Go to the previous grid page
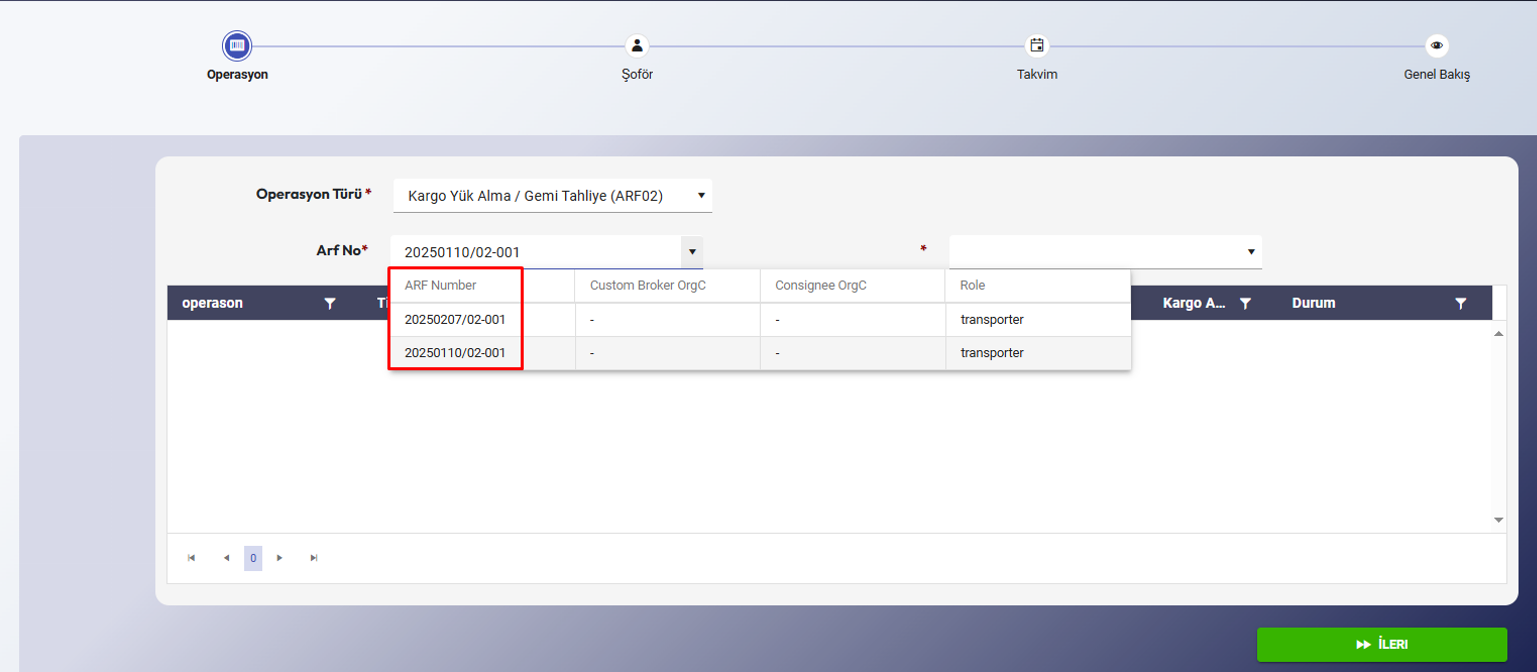Image resolution: width=1537 pixels, height=672 pixels. point(226,558)
